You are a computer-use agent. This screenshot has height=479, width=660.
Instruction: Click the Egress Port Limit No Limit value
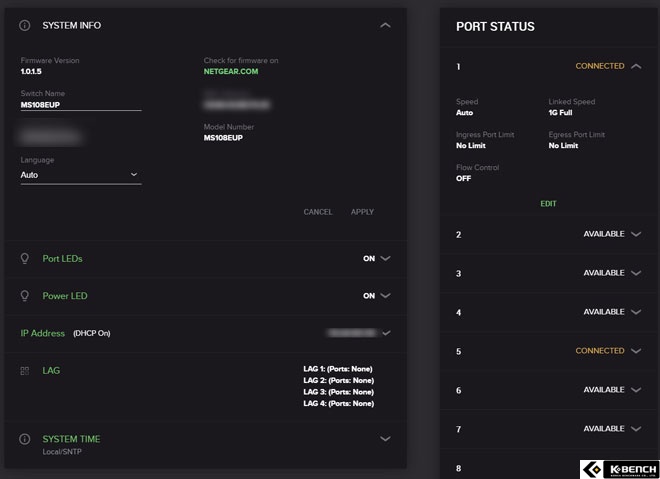pos(563,146)
